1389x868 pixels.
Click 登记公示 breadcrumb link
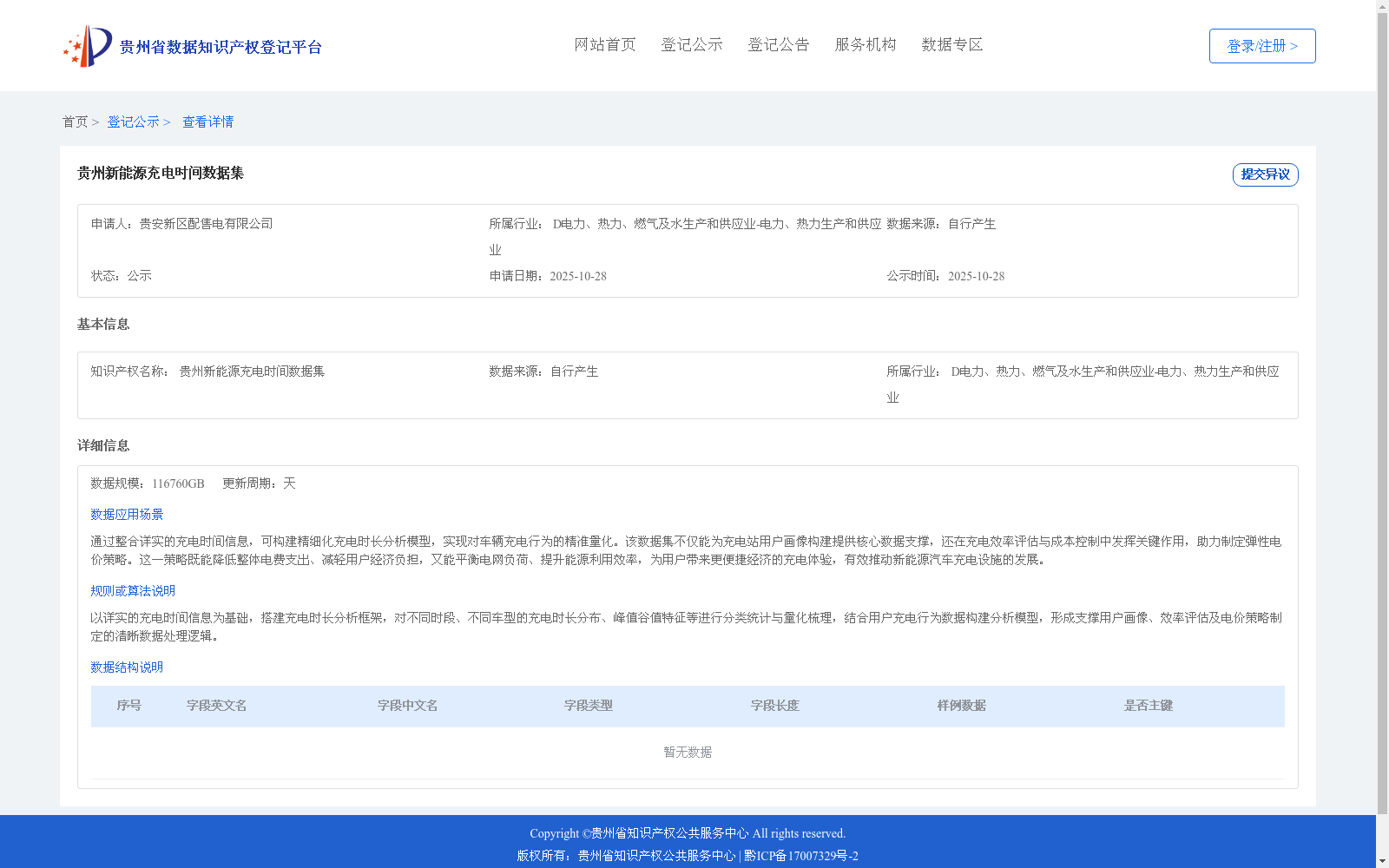[x=133, y=122]
